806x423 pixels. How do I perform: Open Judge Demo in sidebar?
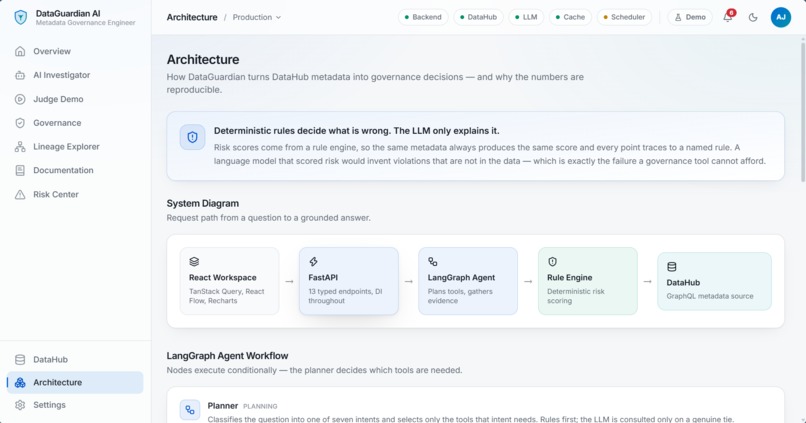coord(75,99)
